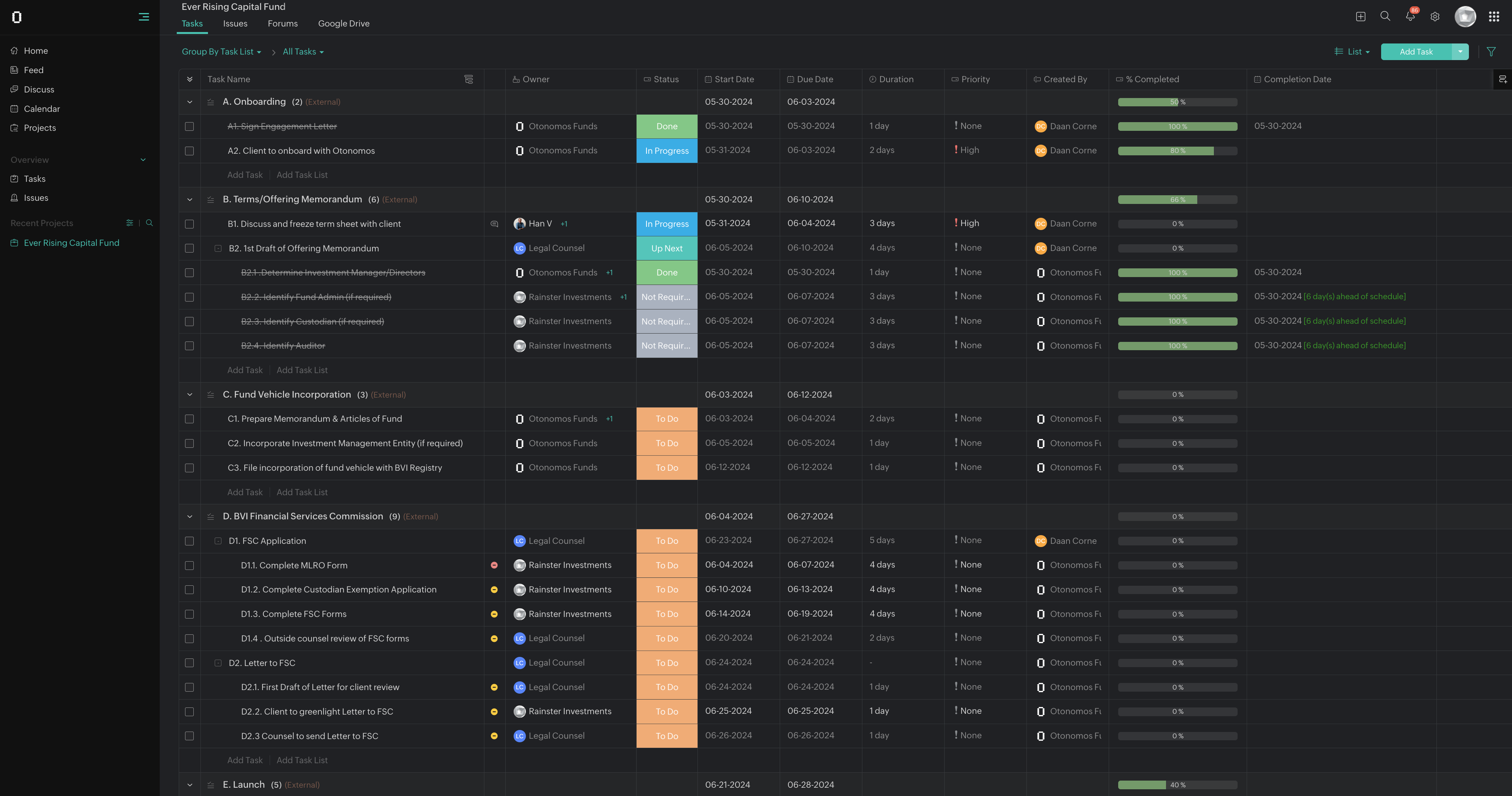Image resolution: width=1512 pixels, height=796 pixels.
Task: Tick the checkbox for C3 file incorporation task
Action: [189, 468]
